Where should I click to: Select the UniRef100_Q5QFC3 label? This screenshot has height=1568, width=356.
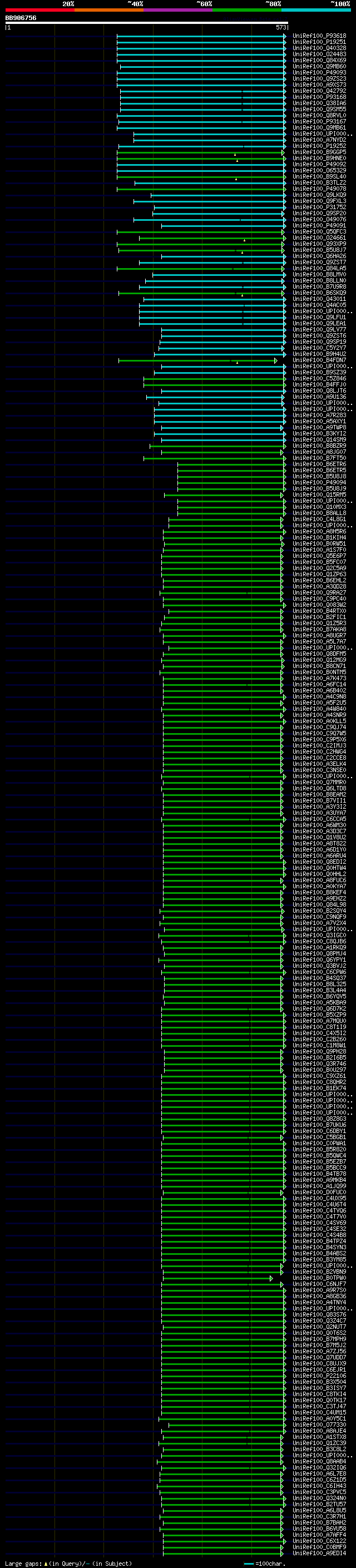(319, 231)
